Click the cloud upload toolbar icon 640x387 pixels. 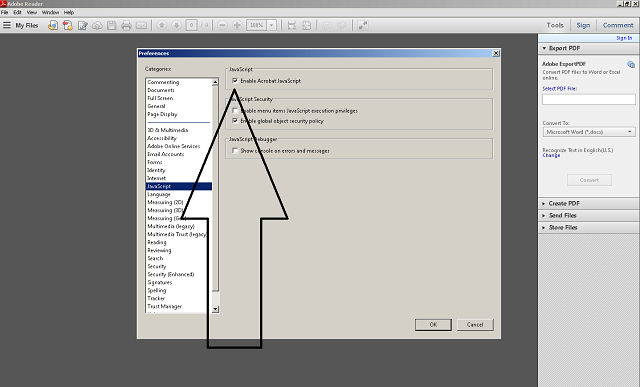[x=97, y=25]
